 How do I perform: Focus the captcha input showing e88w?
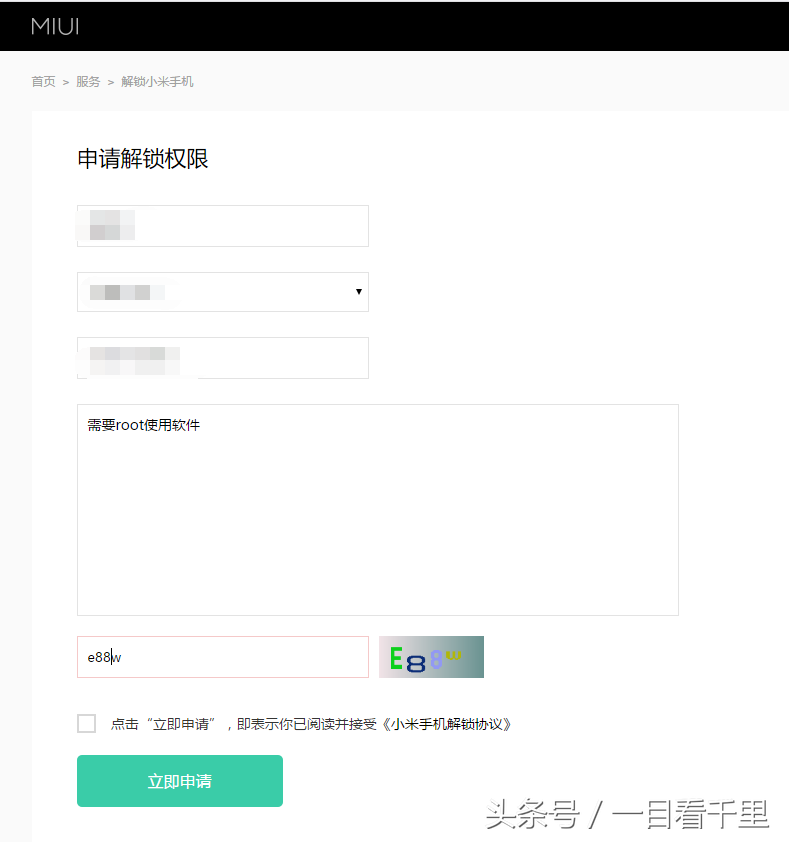point(223,657)
